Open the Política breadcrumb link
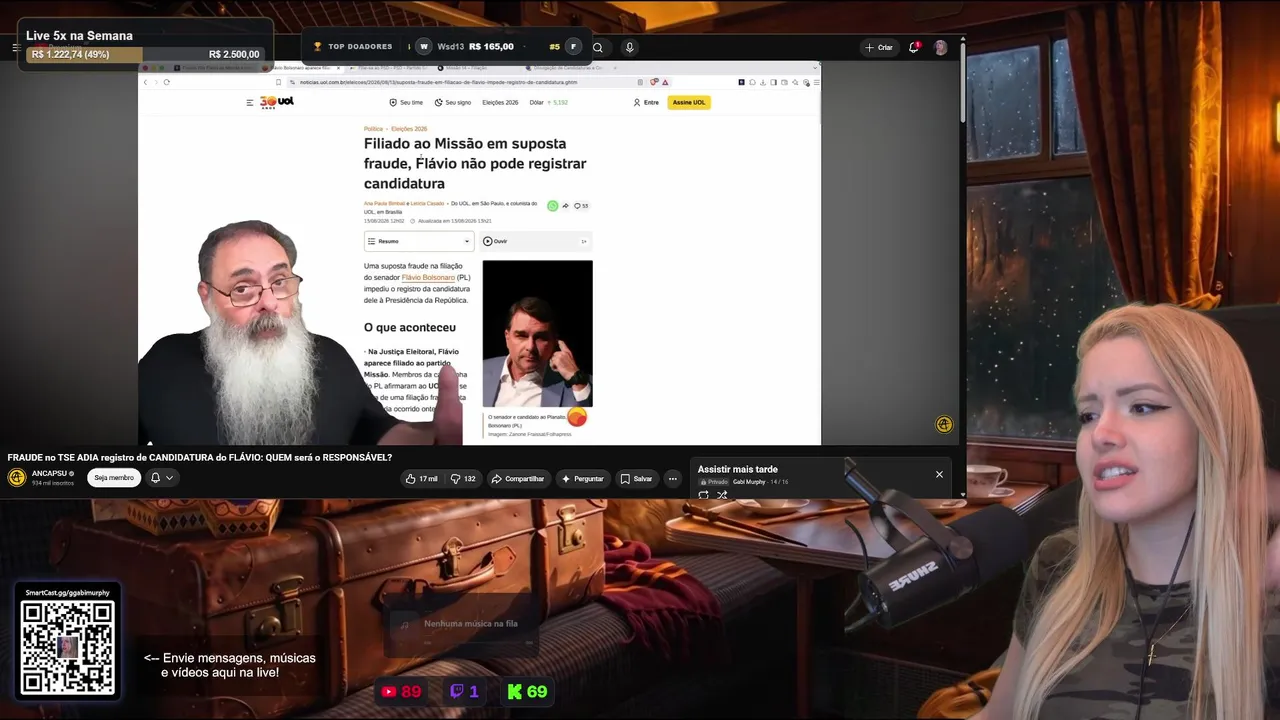 (373, 129)
